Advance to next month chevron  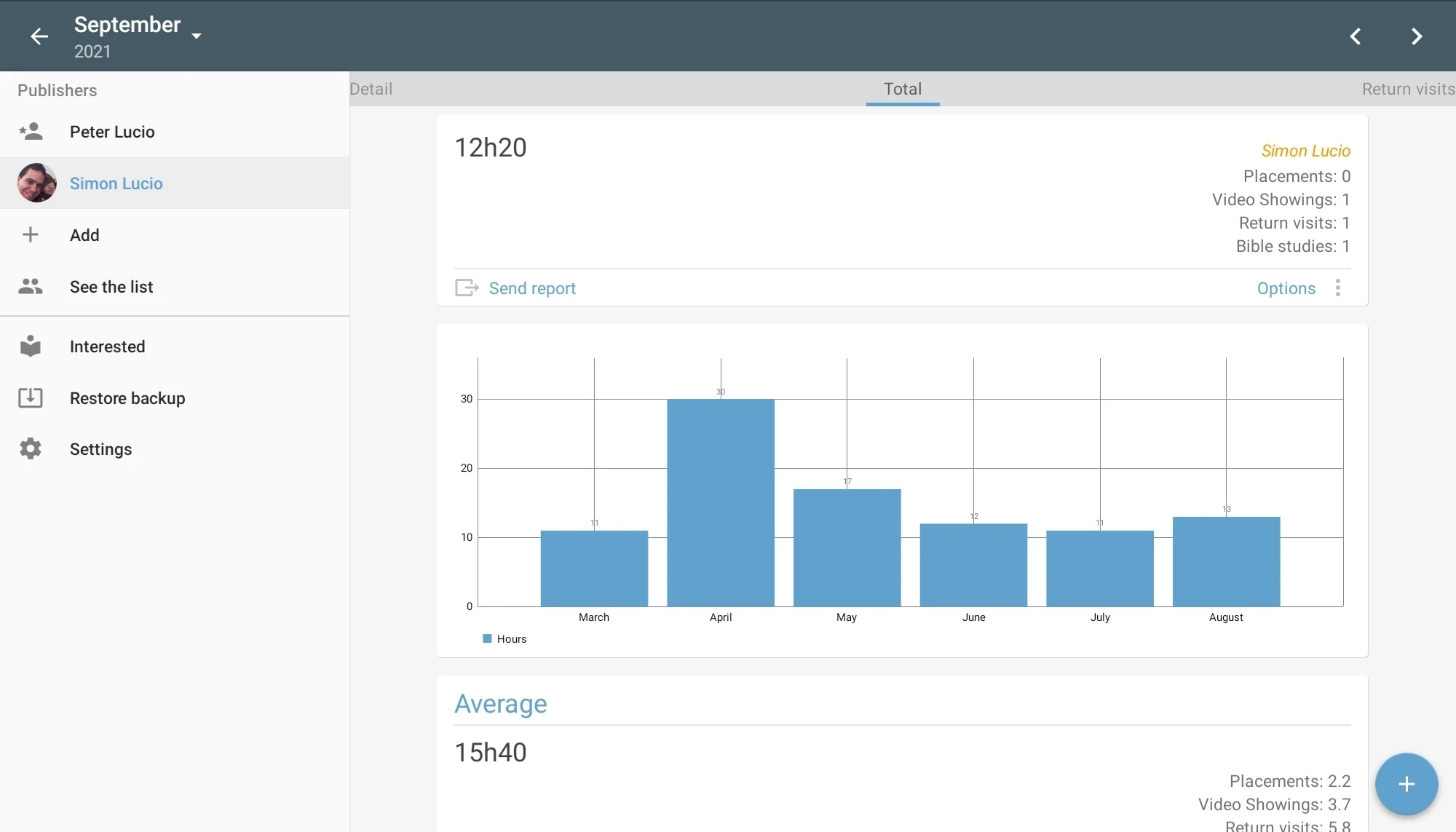(1417, 36)
